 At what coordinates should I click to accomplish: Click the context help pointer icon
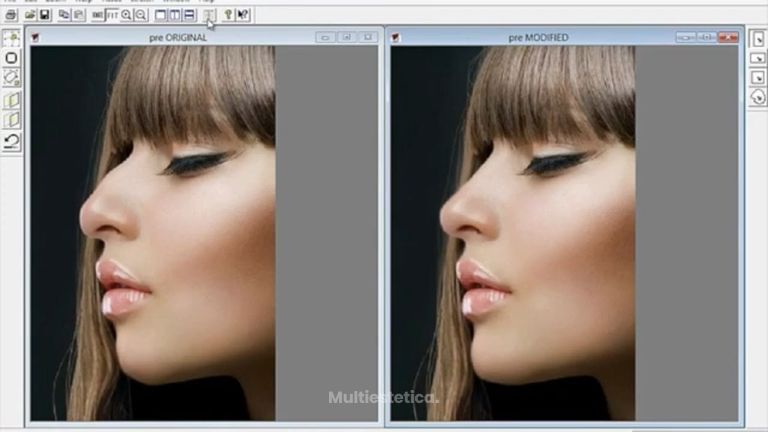[x=244, y=15]
